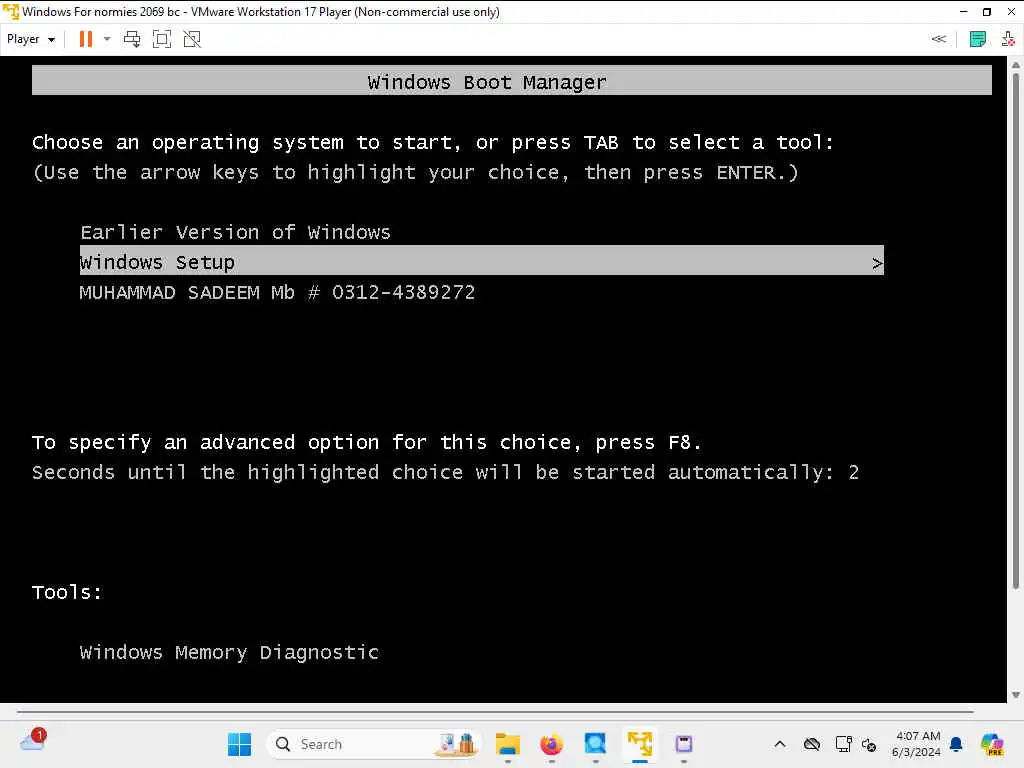Screen dimensions: 1024x768
Task: Open the green notes icon in the VMware toolbar
Action: tap(978, 39)
